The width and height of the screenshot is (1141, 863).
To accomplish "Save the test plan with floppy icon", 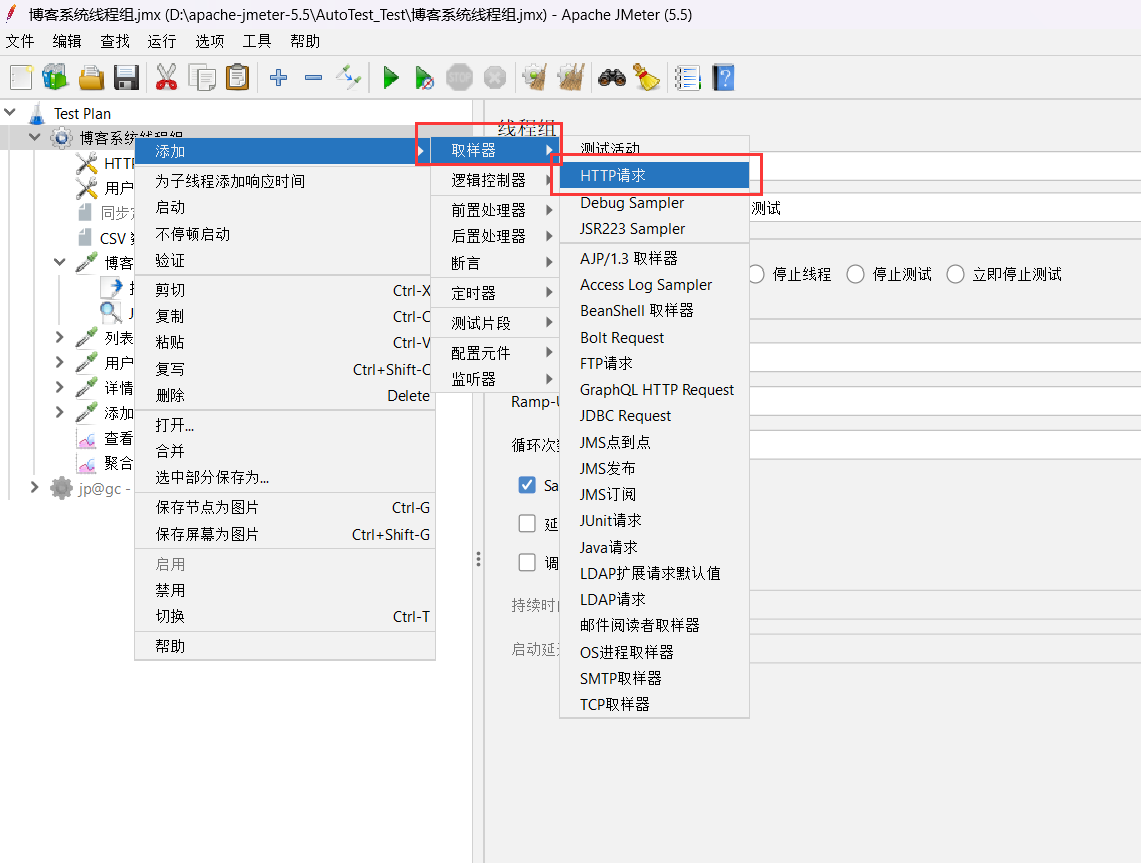I will point(127,77).
